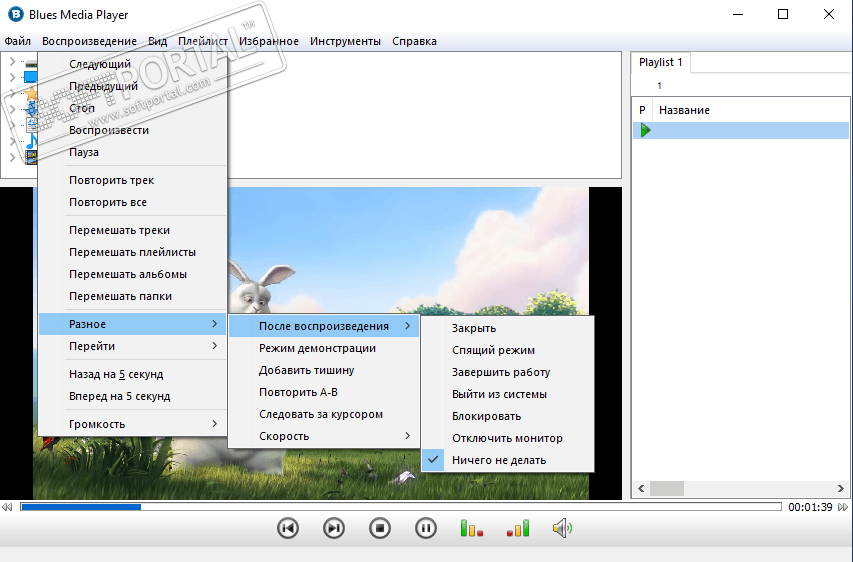Image resolution: width=853 pixels, height=562 pixels.
Task: Click the fast-forward arrows right of time
Action: pyautogui.click(x=843, y=507)
